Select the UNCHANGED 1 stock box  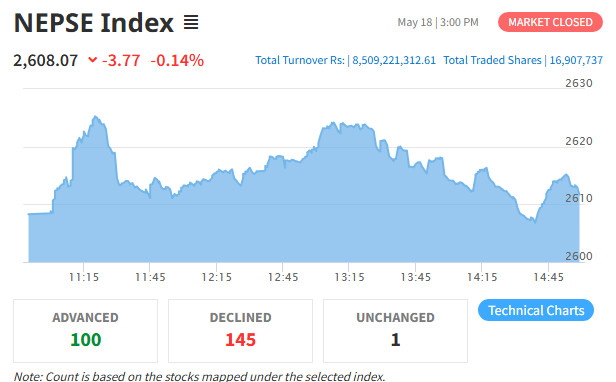click(395, 331)
